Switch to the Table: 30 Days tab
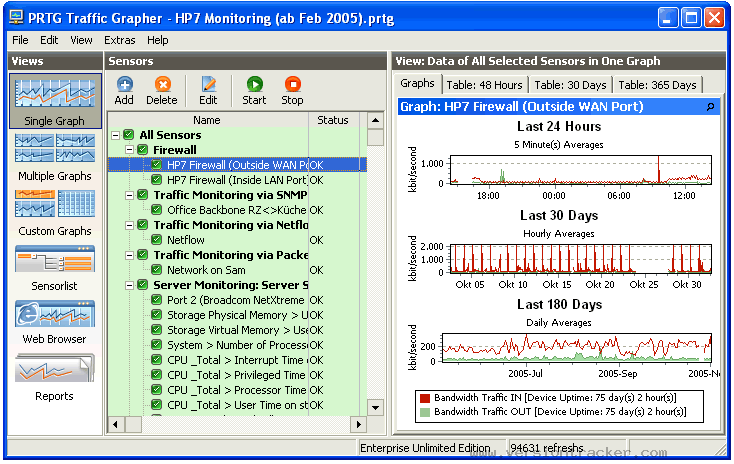 click(x=569, y=85)
